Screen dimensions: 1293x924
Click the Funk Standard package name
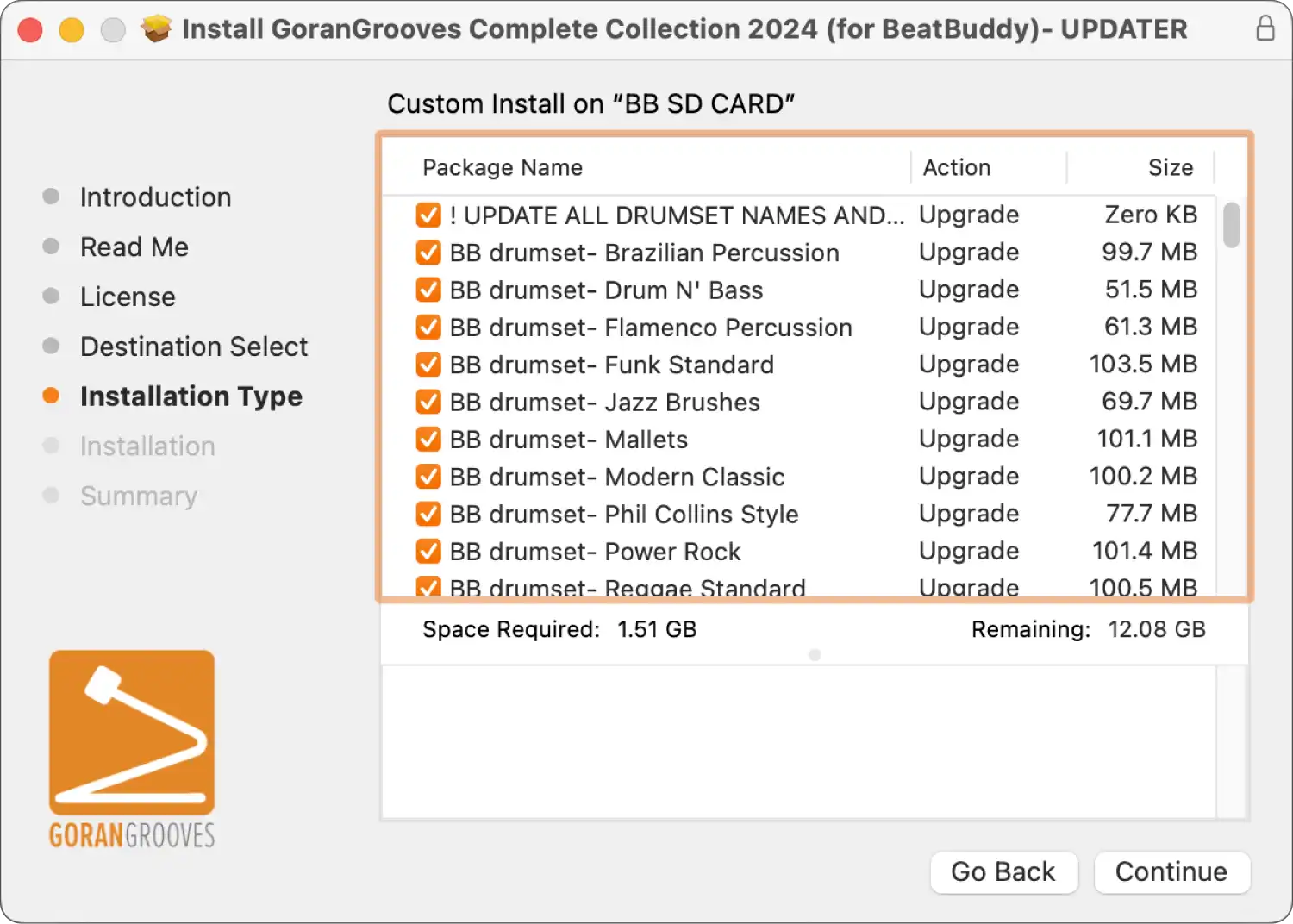pyautogui.click(x=612, y=365)
